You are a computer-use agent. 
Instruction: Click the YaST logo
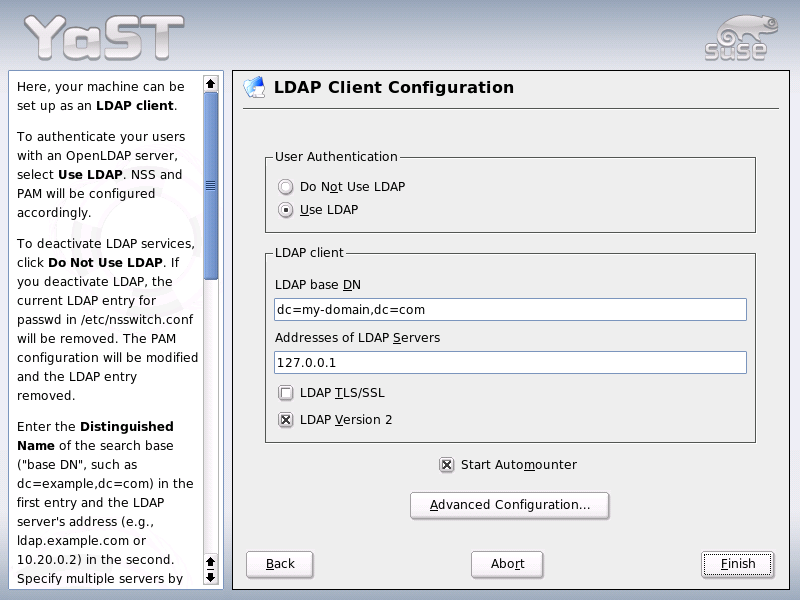105,37
